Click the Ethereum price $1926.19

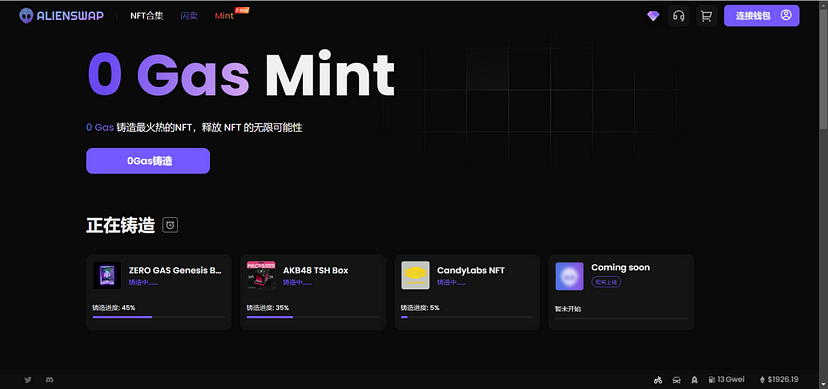pos(779,379)
